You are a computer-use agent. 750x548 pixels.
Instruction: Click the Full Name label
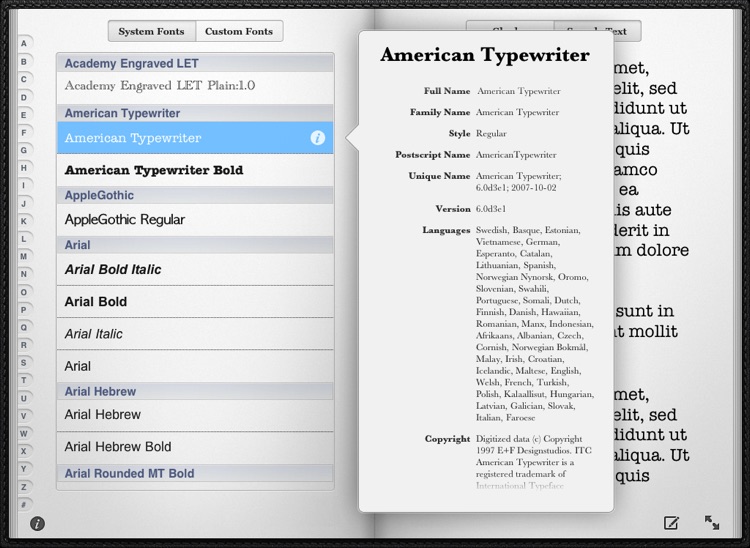pyautogui.click(x=447, y=91)
